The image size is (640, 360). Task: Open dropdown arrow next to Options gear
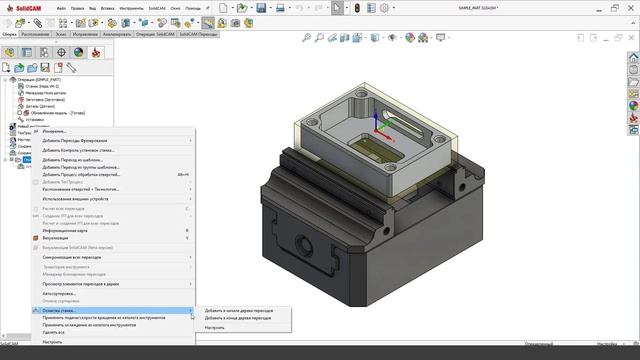393,8
